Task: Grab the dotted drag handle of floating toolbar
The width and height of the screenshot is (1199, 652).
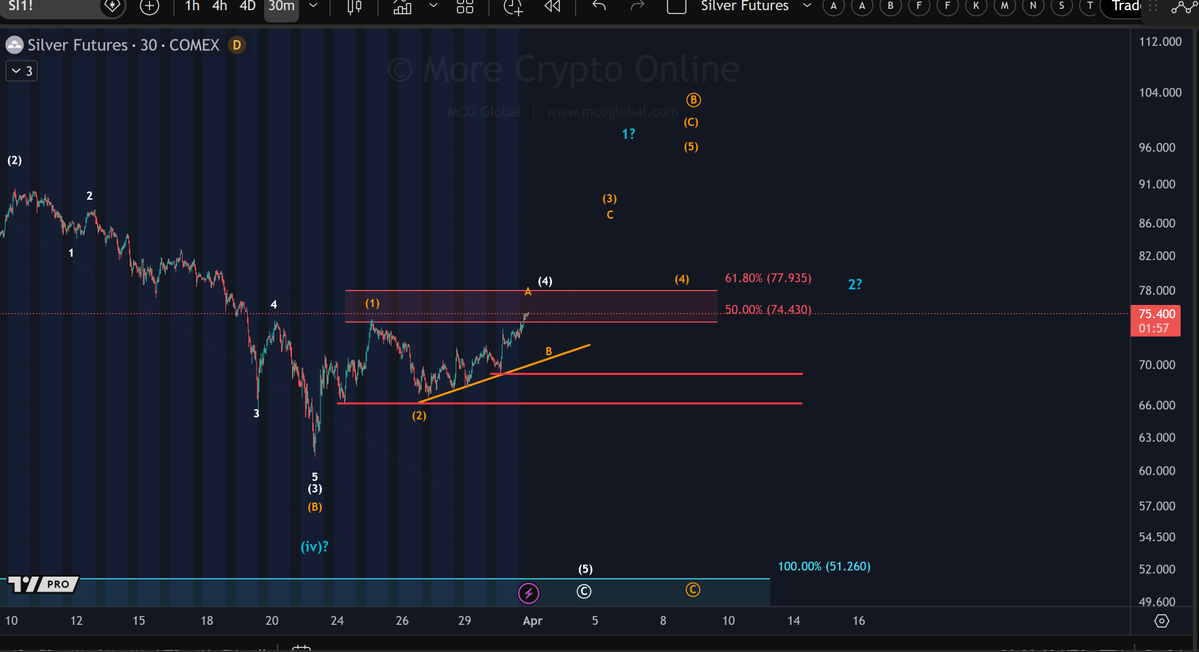Action: [x=1153, y=7]
